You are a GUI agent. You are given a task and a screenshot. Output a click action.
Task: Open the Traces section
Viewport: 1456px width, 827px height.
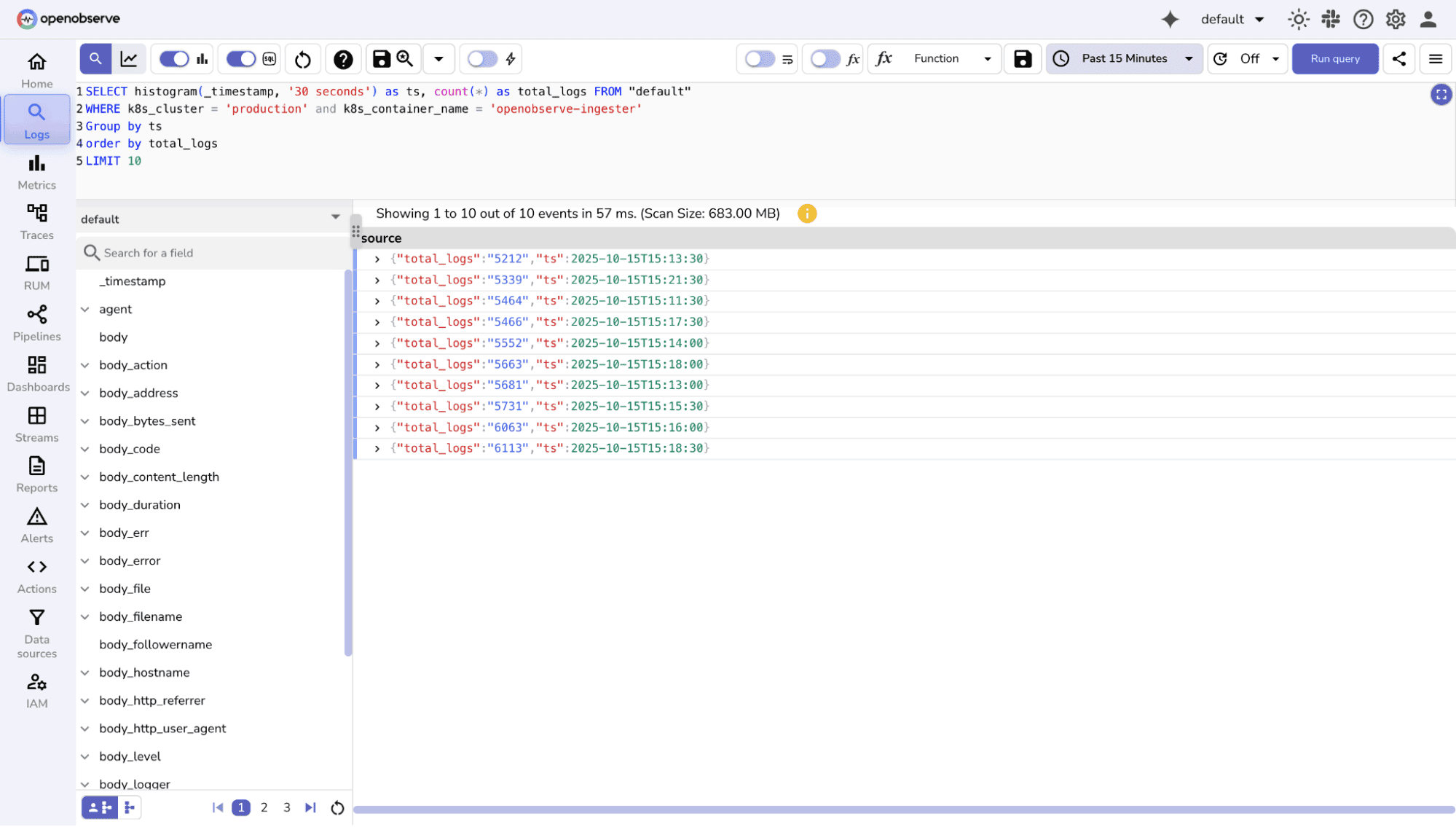(36, 219)
